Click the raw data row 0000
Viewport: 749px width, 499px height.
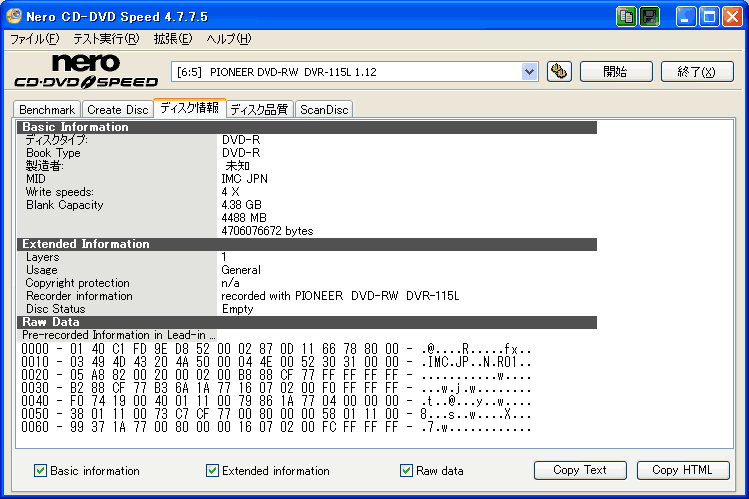[276, 349]
